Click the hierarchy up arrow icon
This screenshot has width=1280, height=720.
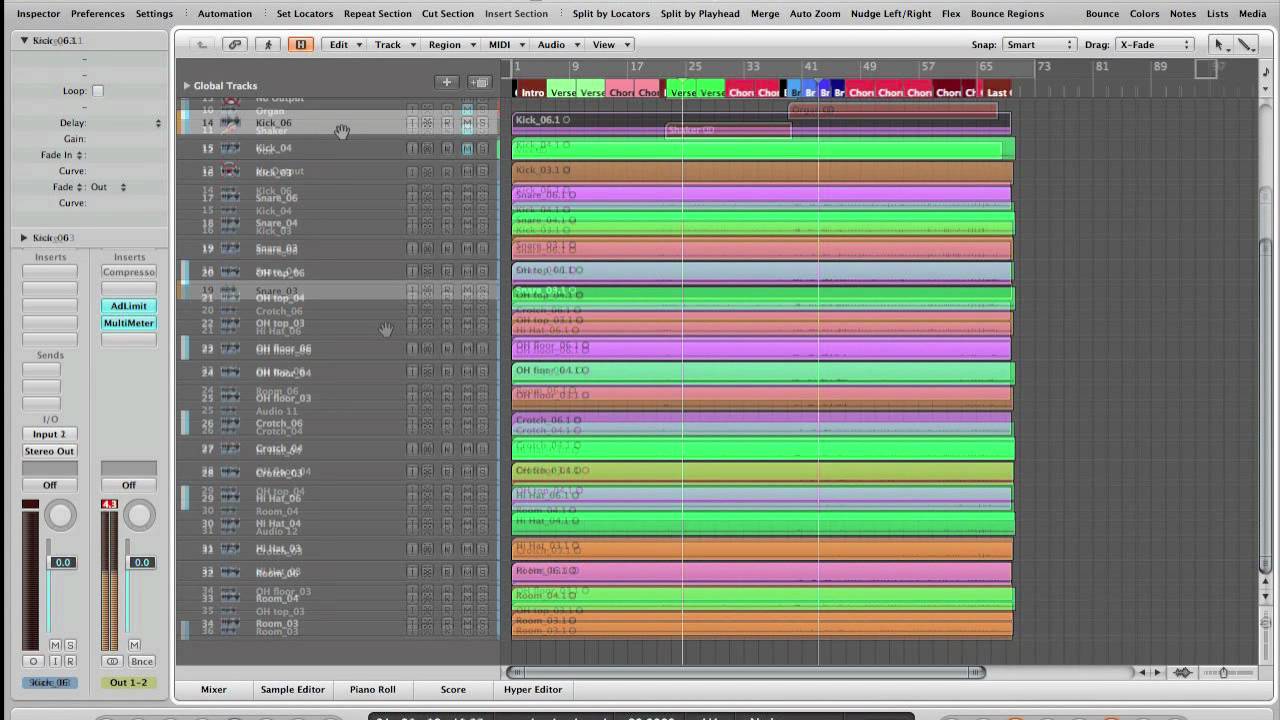pyautogui.click(x=202, y=44)
